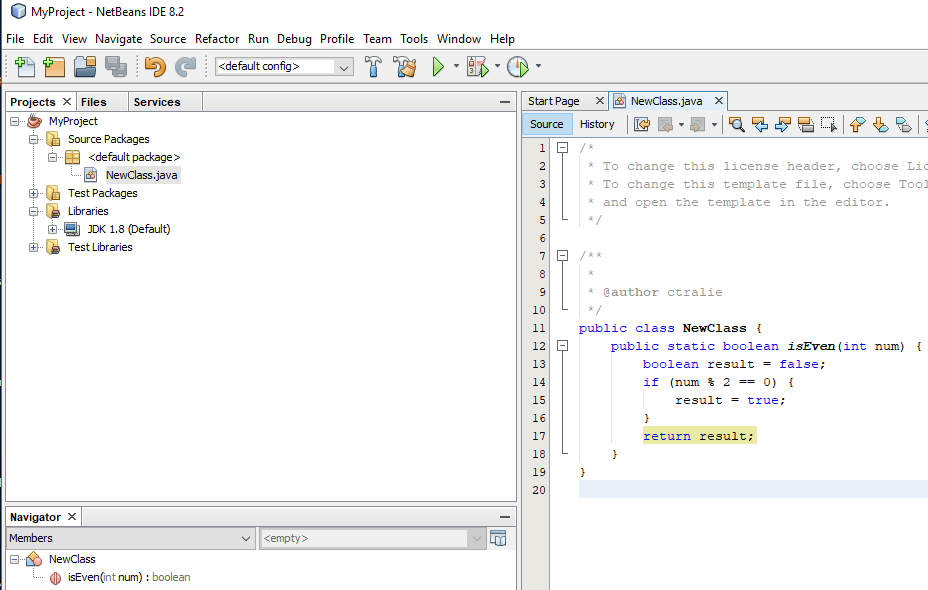Click the Undo arrow icon
Image resolution: width=928 pixels, height=590 pixels.
click(x=155, y=66)
